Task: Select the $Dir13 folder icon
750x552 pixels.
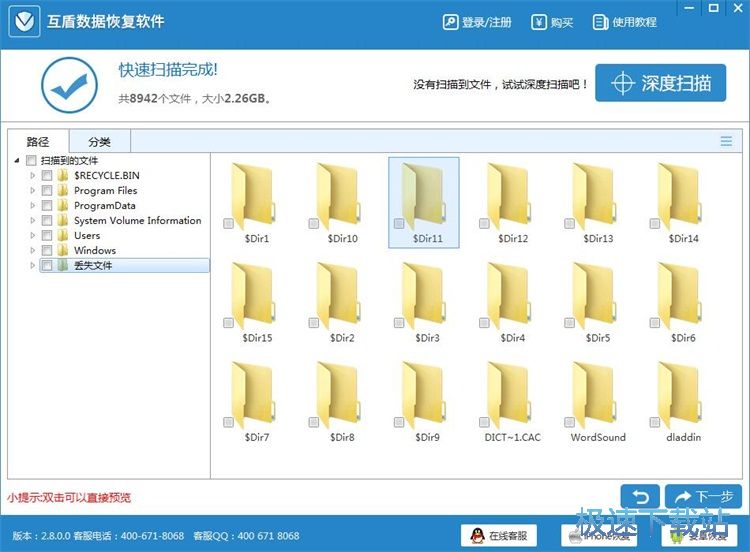Action: click(594, 196)
